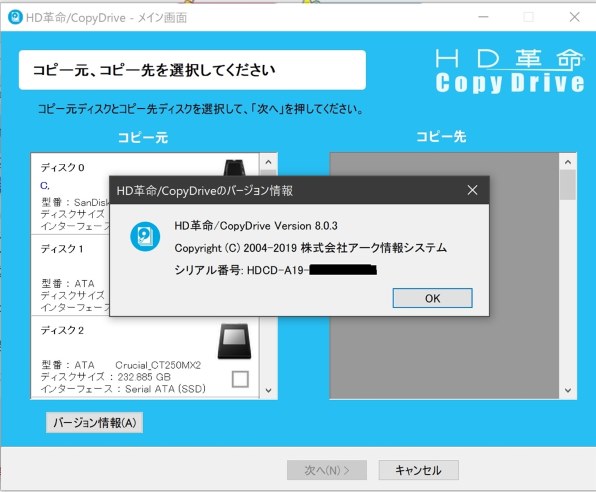
Task: Minimize the main window
Action: pyautogui.click(x=483, y=17)
